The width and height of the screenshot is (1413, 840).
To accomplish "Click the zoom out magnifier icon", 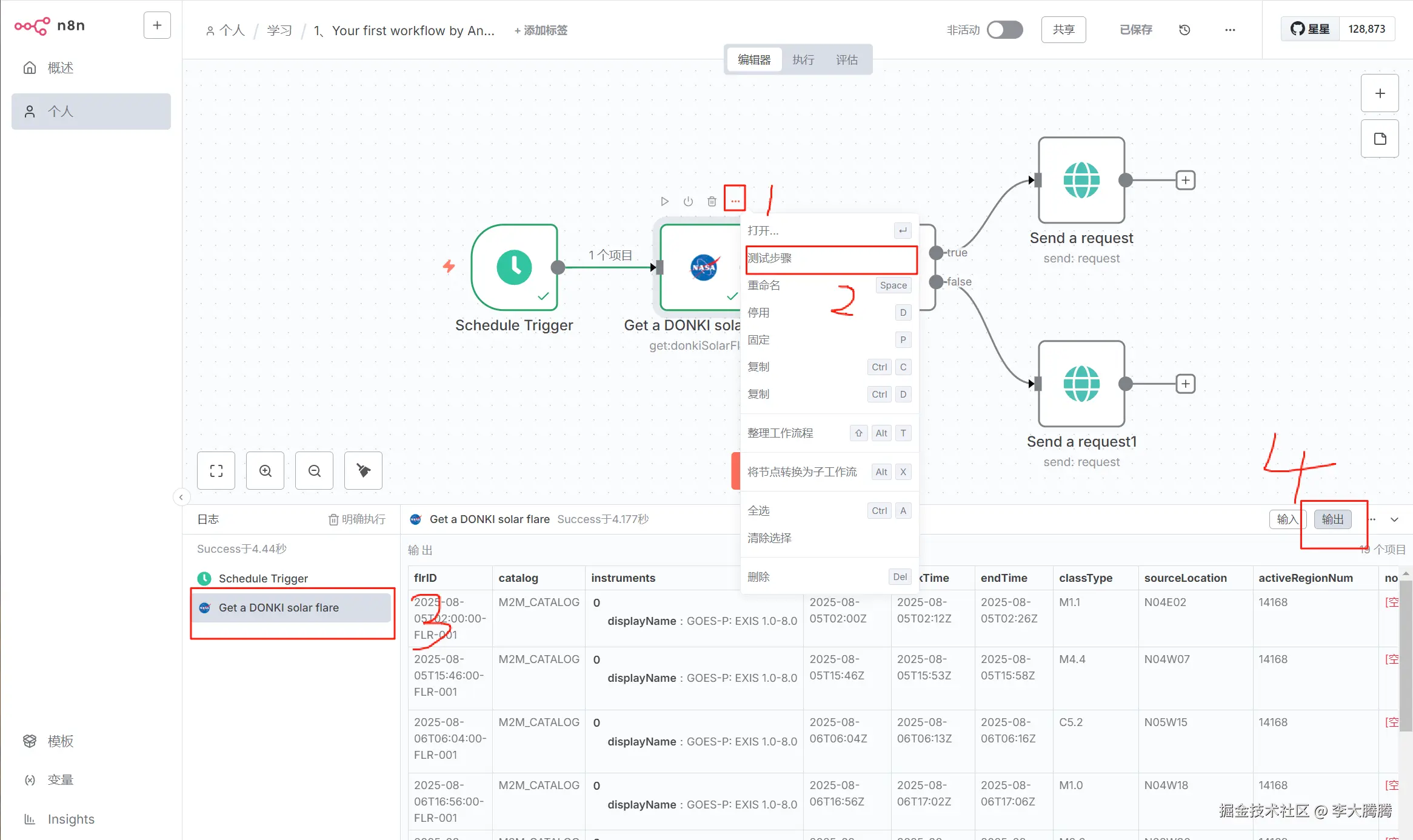I will point(314,471).
